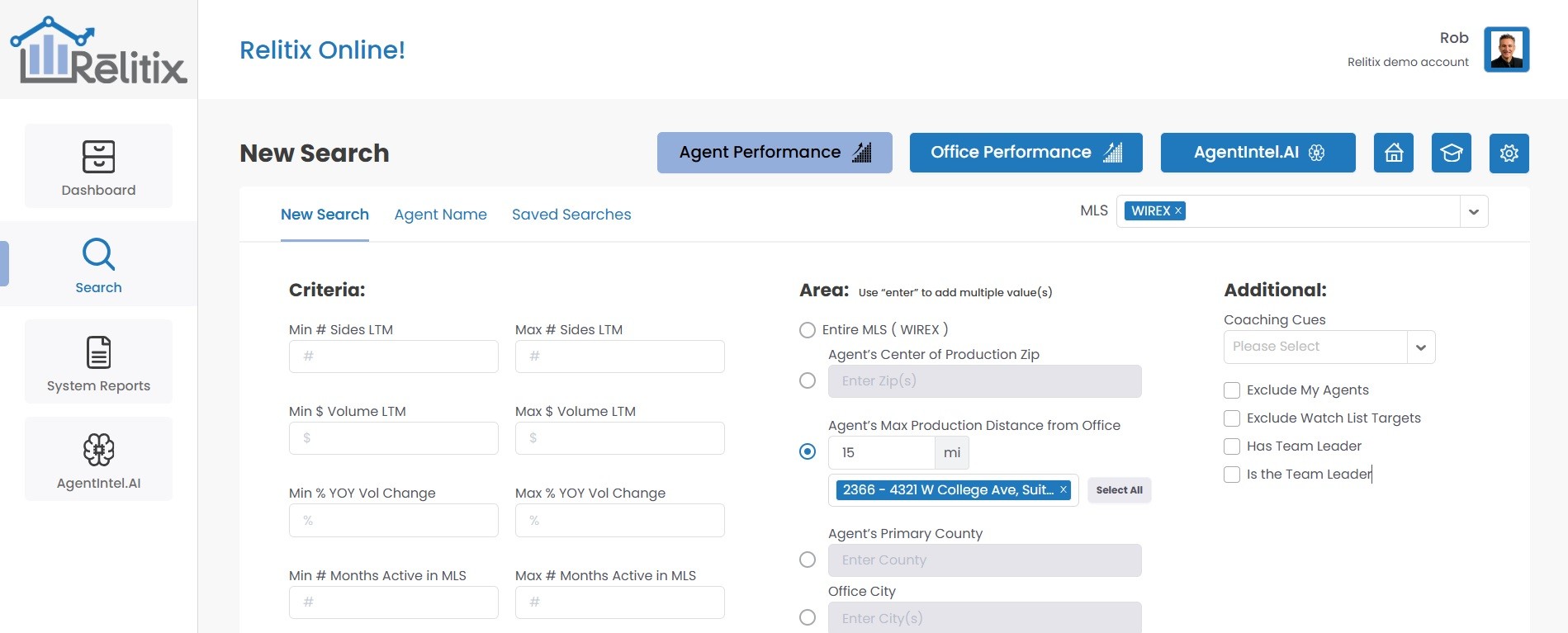Click the Enter Zip(s) field
This screenshot has width=1568, height=633.
coord(985,381)
